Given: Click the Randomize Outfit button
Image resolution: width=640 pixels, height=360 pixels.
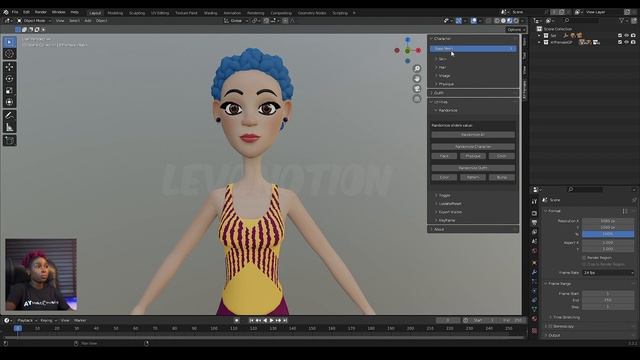Looking at the screenshot, I should tap(473, 168).
